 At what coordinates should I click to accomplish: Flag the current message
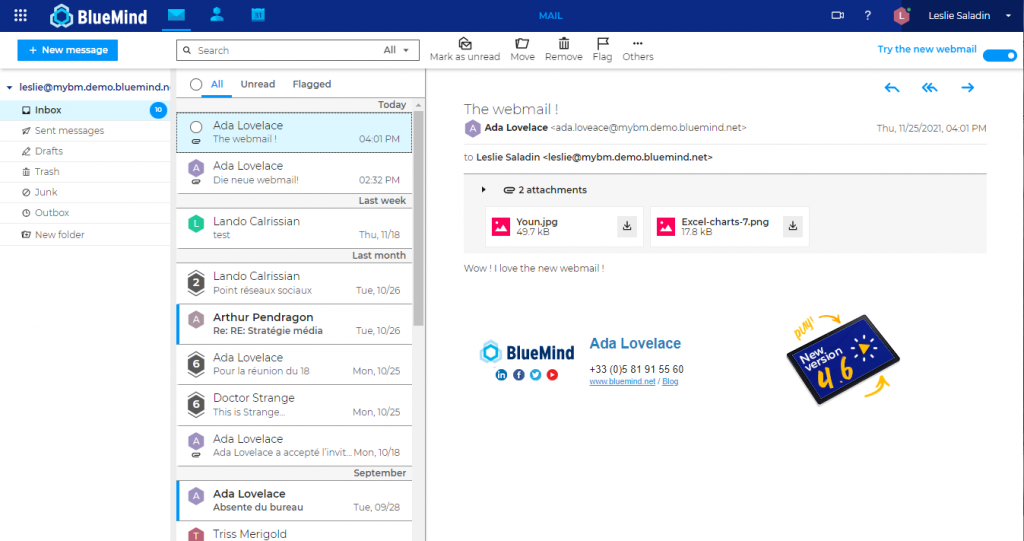pos(602,44)
